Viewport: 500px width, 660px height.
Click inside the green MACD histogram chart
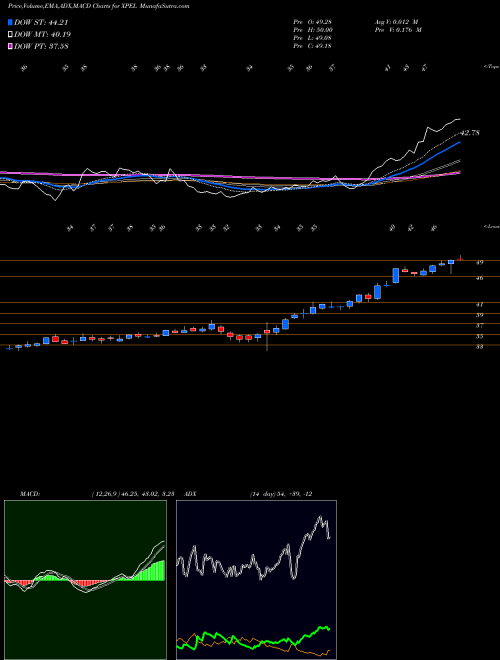pyautogui.click(x=85, y=580)
